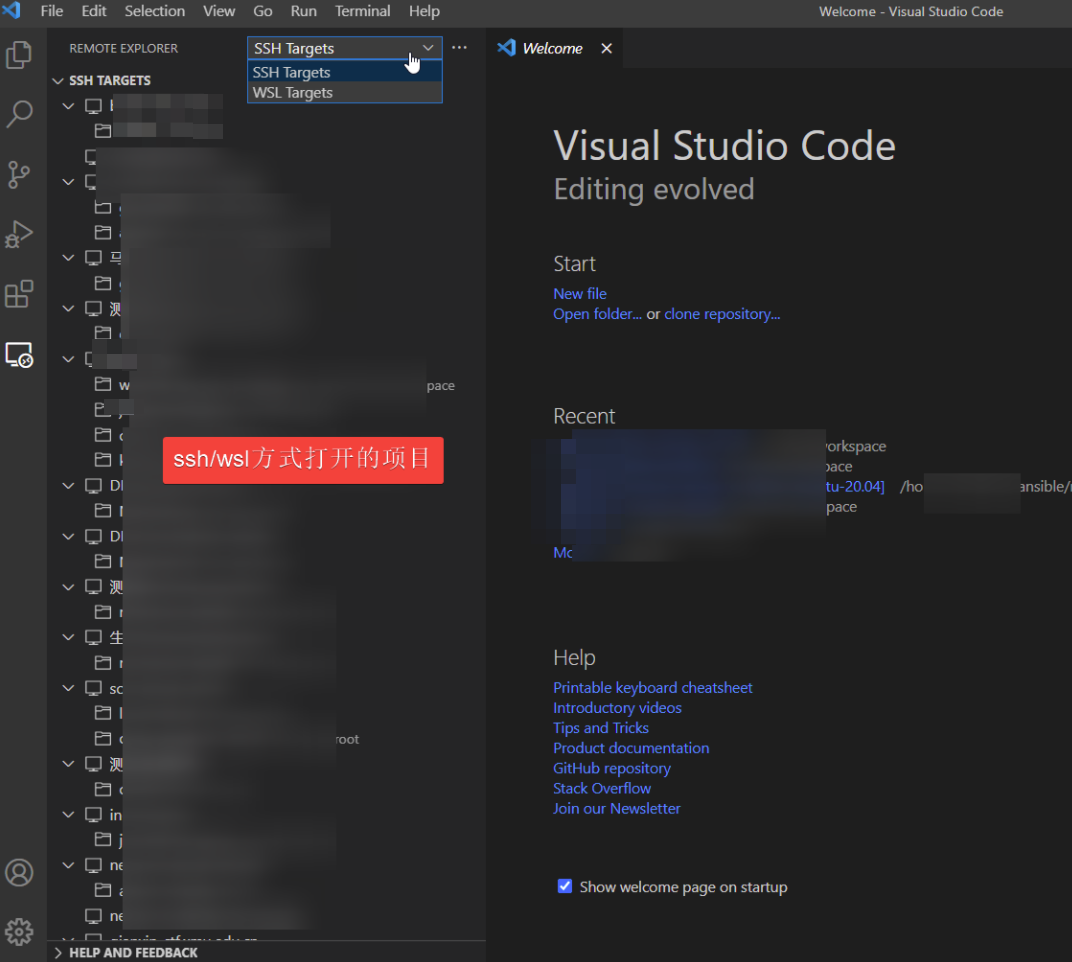Image resolution: width=1072 pixels, height=962 pixels.
Task: Select the Remote Explorer activity icon
Action: [x=19, y=355]
